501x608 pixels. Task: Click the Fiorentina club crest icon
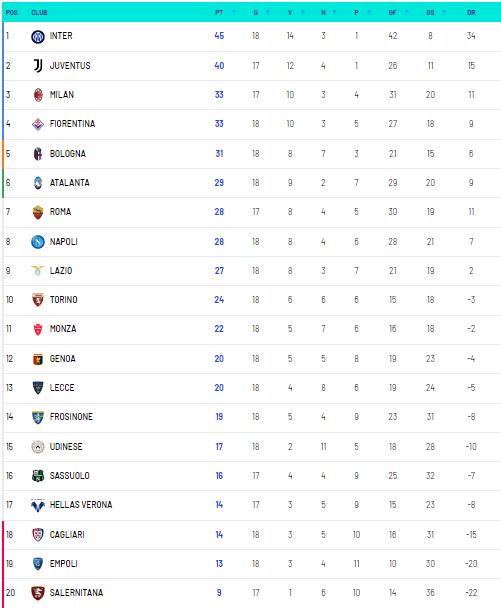[x=38, y=124]
